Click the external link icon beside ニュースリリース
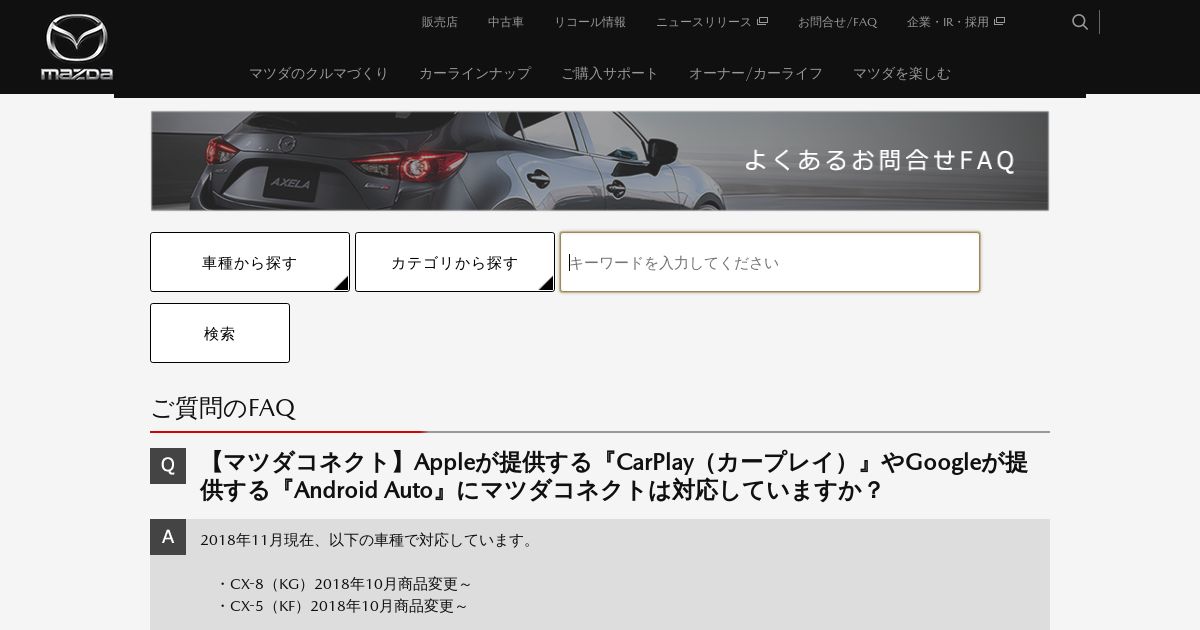 (x=762, y=22)
